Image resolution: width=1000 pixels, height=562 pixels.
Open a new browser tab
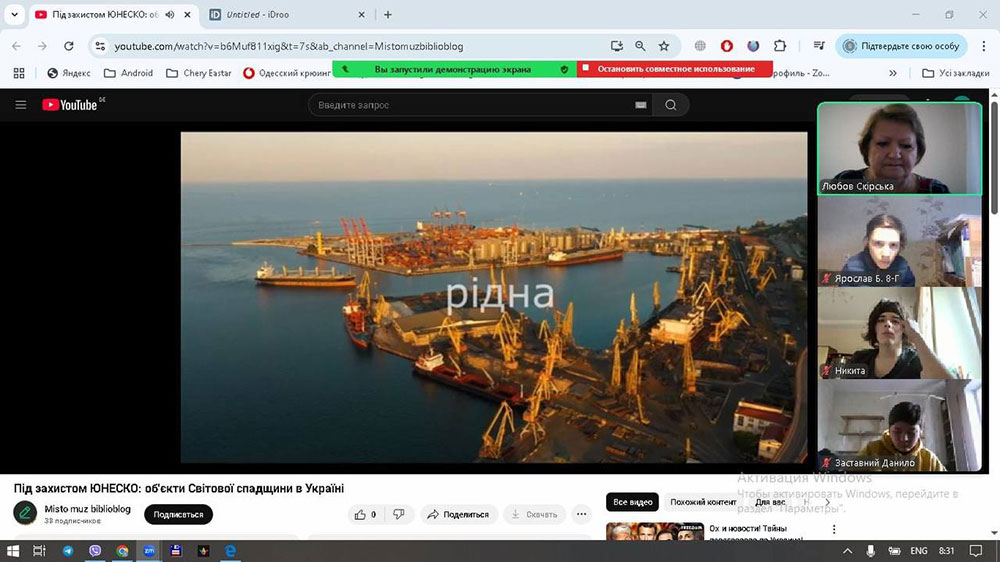388,14
